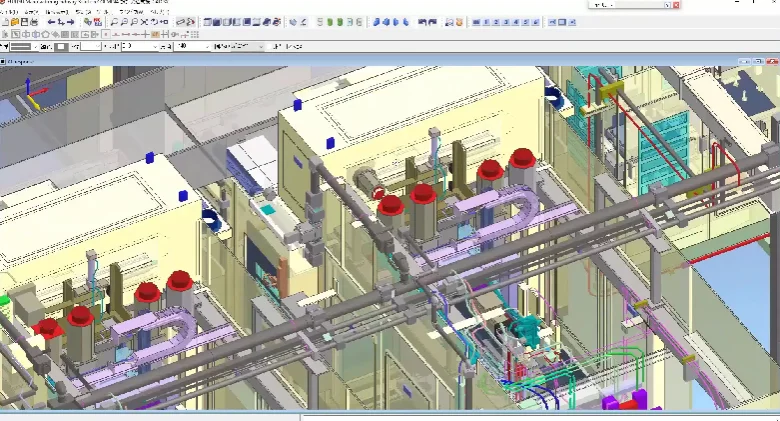
Task: Select numbered view preset 1 button
Action: point(486,21)
